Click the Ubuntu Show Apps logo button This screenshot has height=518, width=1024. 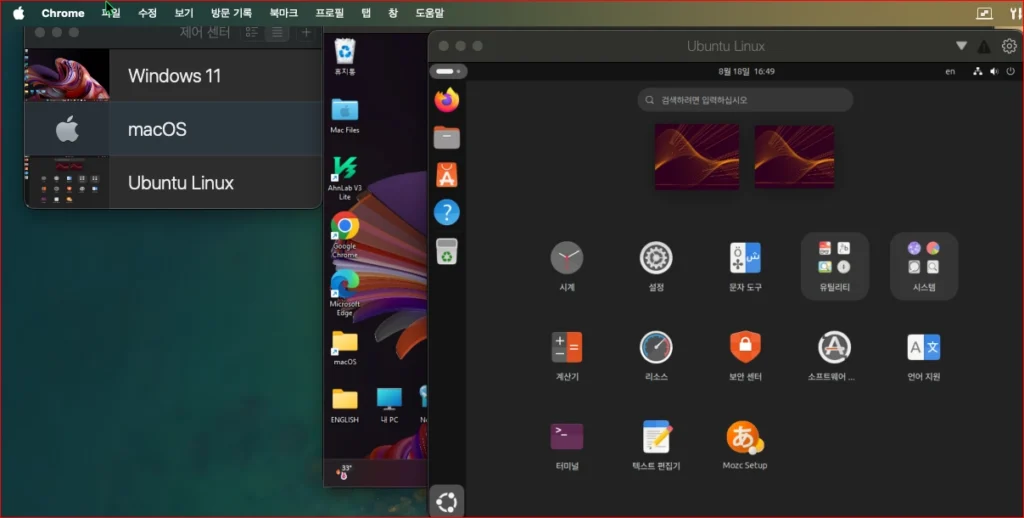click(447, 502)
